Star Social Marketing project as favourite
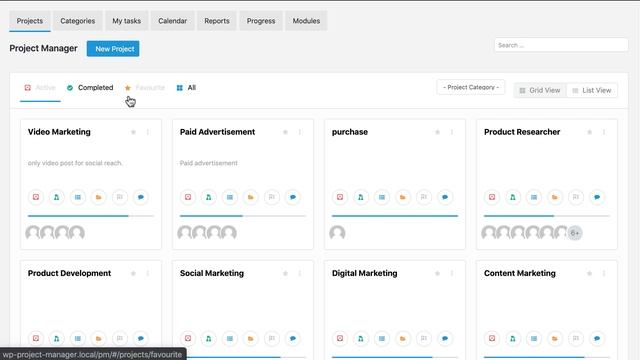 pyautogui.click(x=285, y=273)
